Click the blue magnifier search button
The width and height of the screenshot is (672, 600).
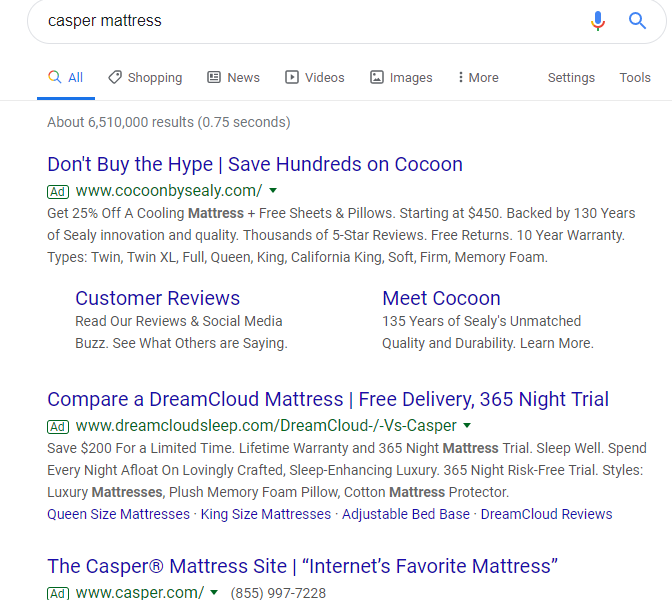click(x=637, y=21)
